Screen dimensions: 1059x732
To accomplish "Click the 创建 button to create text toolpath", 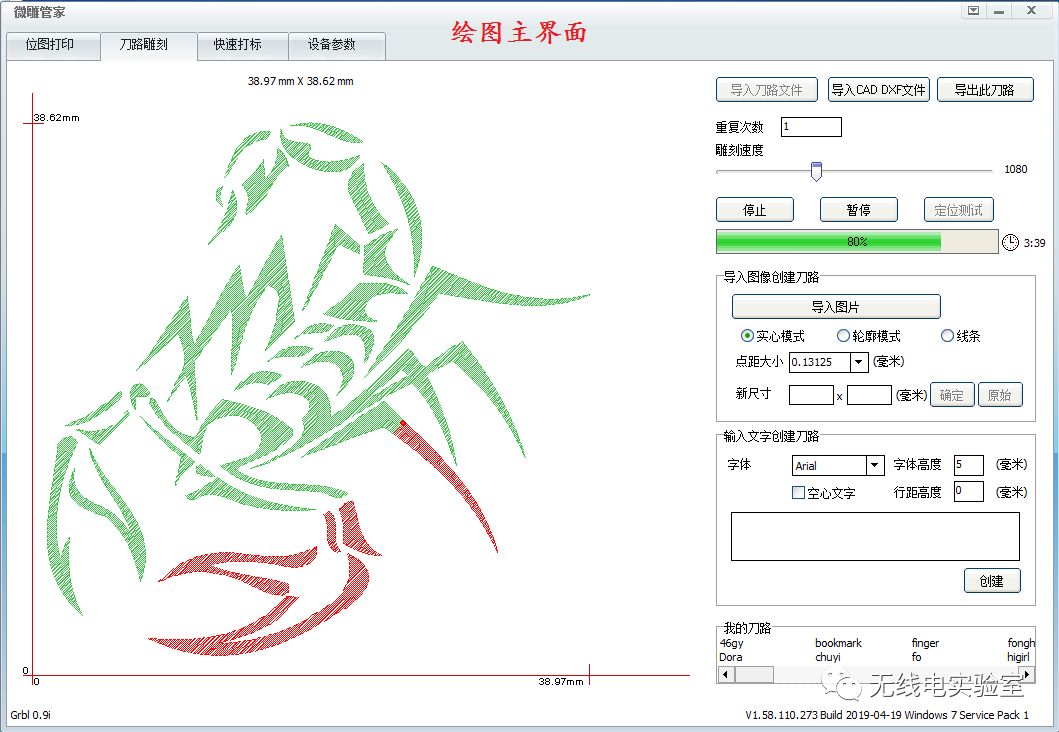I will click(992, 580).
